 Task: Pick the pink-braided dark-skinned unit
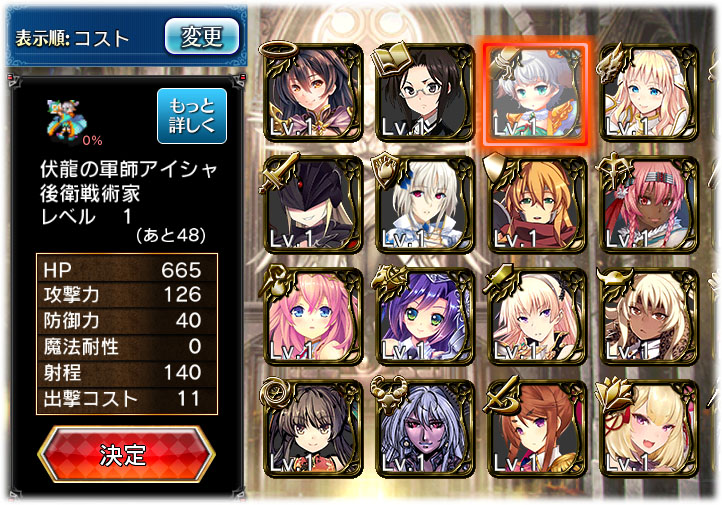point(649,204)
